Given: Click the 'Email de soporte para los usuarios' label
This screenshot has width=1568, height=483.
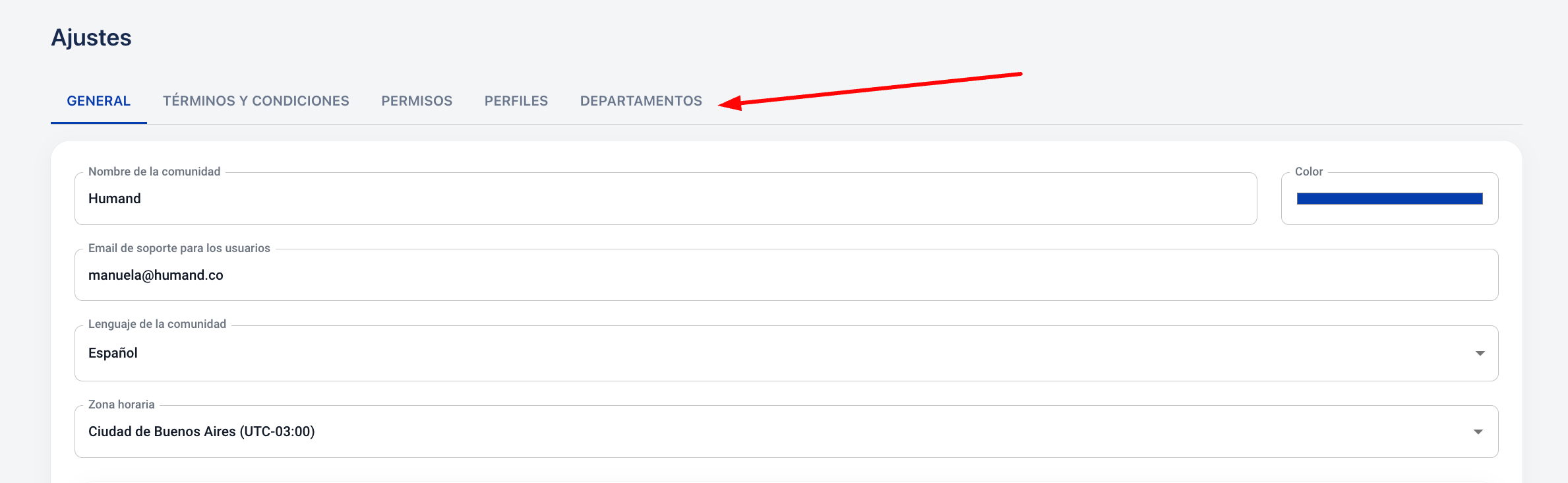Looking at the screenshot, I should (179, 248).
